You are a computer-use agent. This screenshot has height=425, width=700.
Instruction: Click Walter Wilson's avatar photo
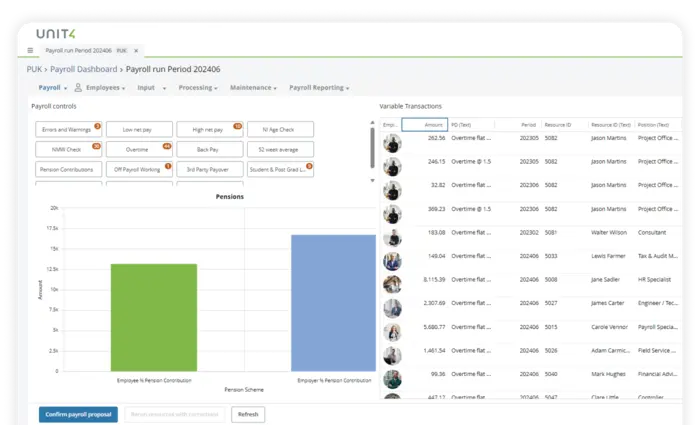(392, 238)
